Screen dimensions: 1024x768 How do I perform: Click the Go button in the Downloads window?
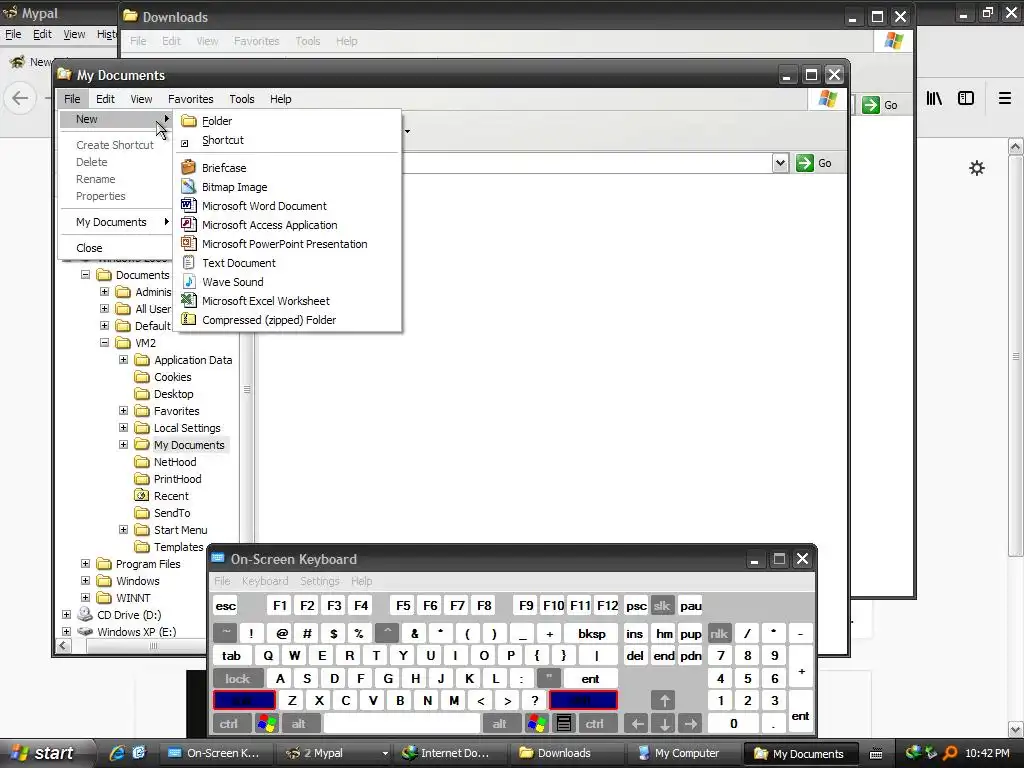tap(880, 104)
